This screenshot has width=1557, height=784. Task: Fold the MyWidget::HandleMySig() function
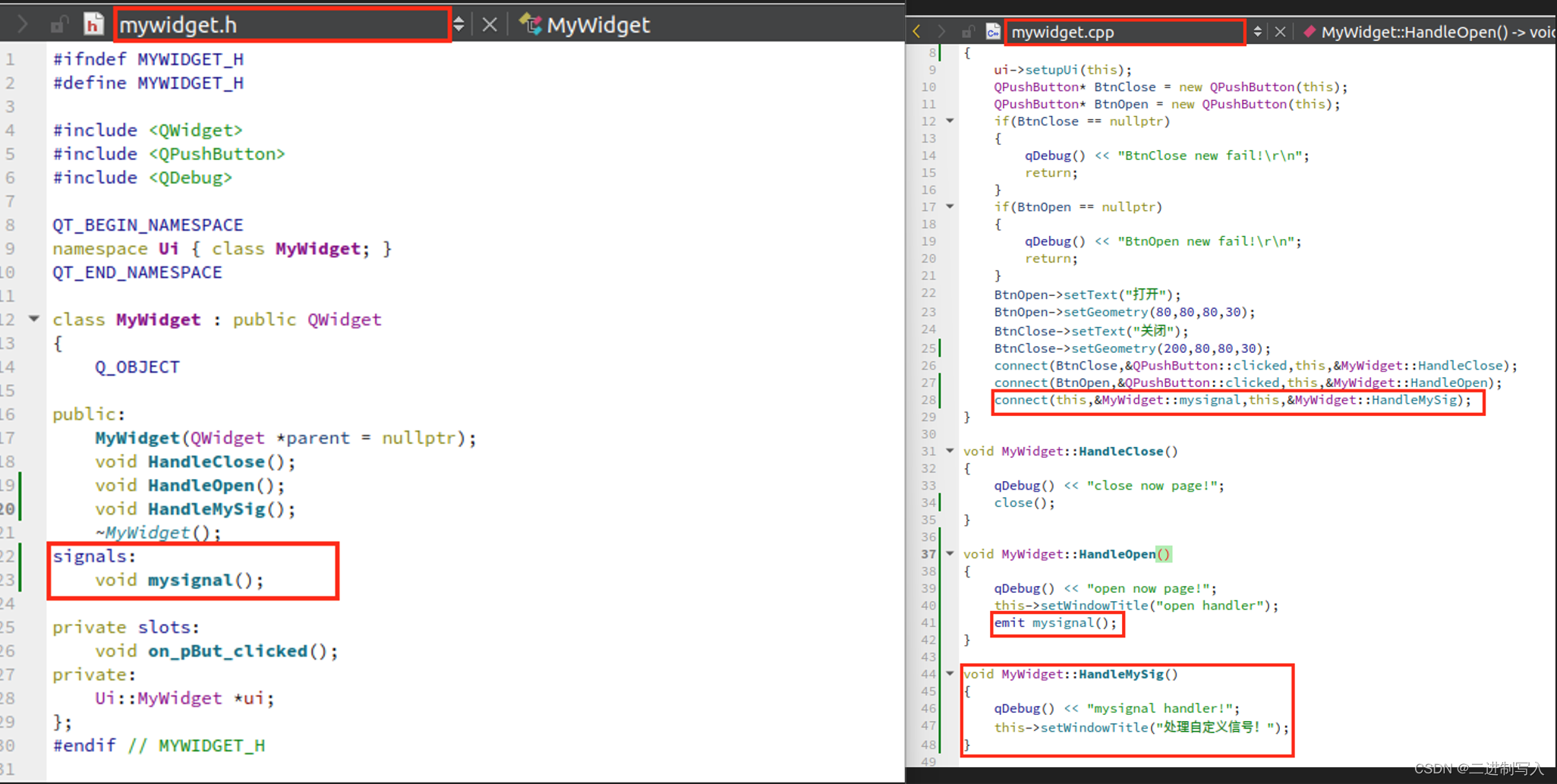tap(950, 673)
